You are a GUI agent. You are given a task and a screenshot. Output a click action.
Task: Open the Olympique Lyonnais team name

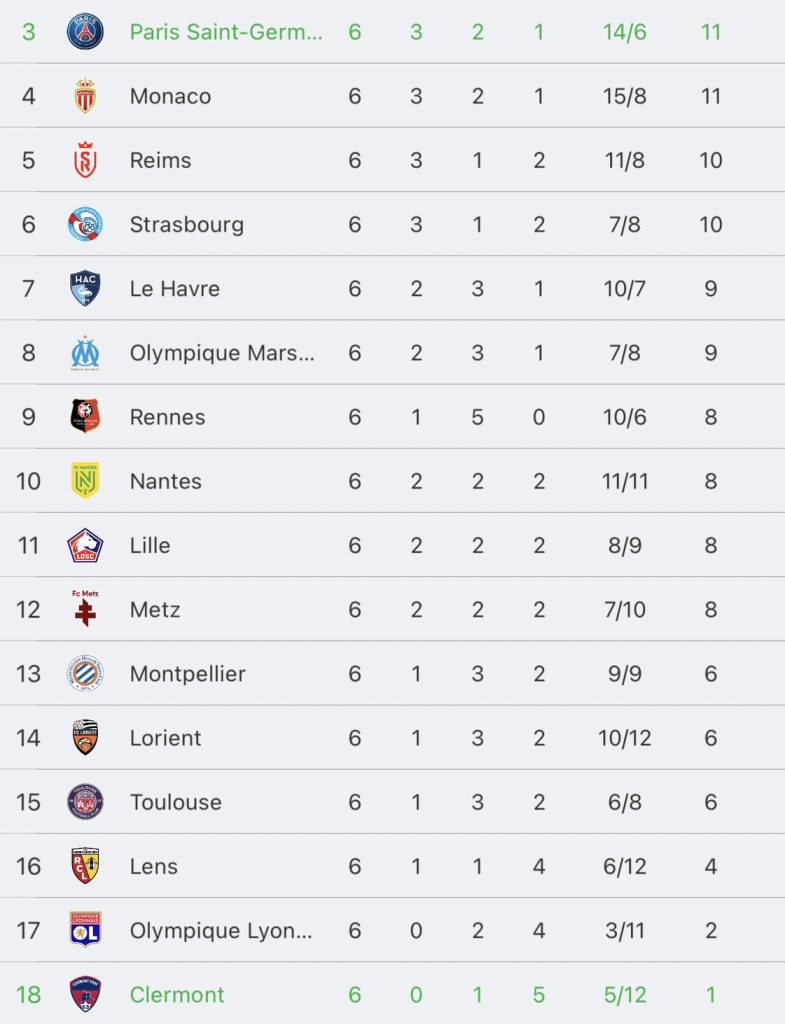pos(221,930)
